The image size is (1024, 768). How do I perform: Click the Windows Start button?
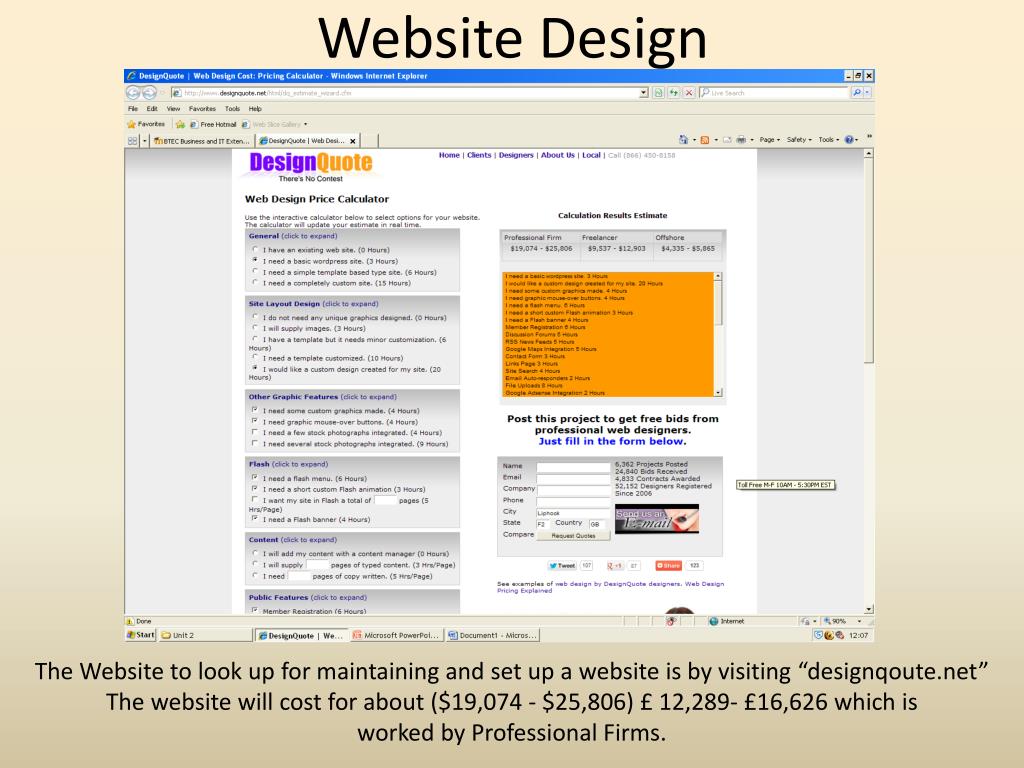point(140,635)
